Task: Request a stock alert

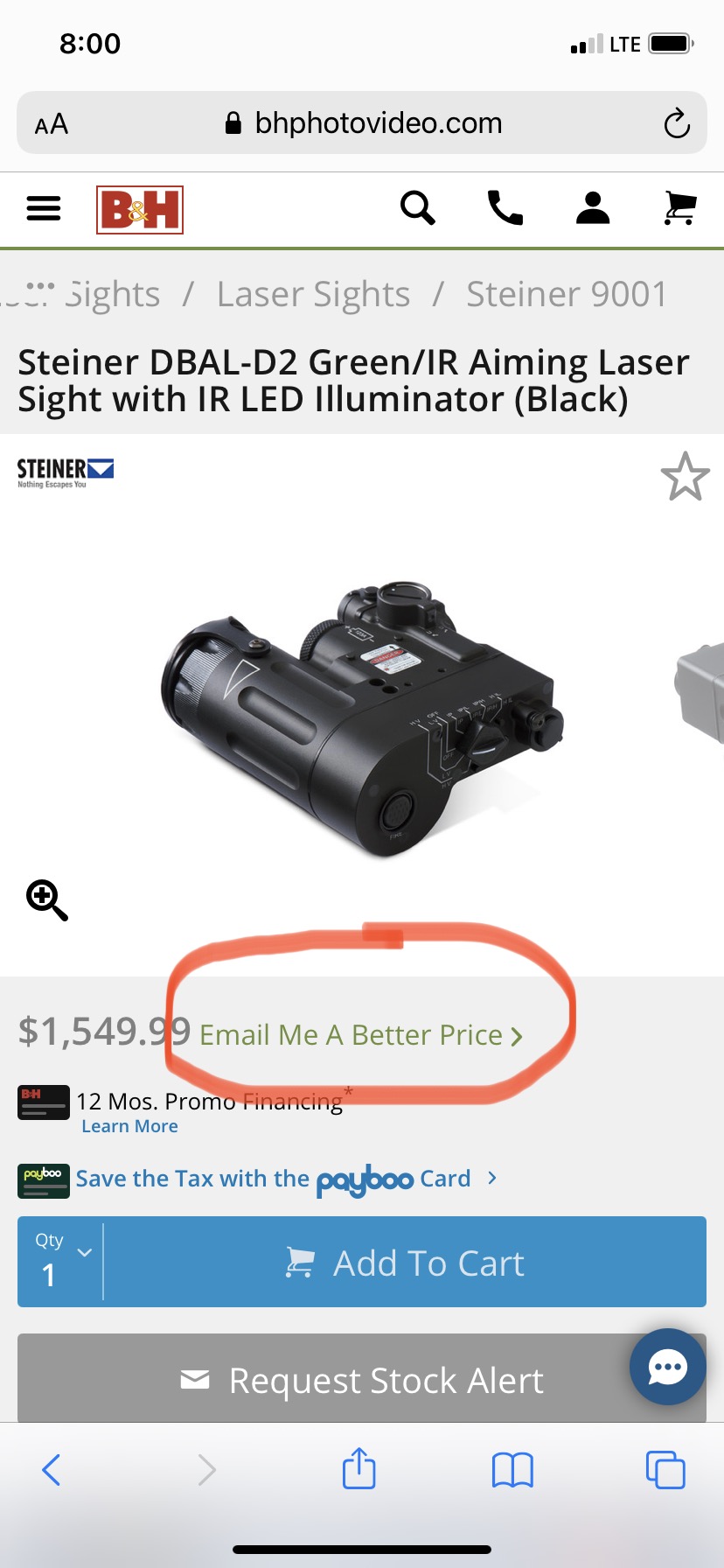Action: (362, 1380)
